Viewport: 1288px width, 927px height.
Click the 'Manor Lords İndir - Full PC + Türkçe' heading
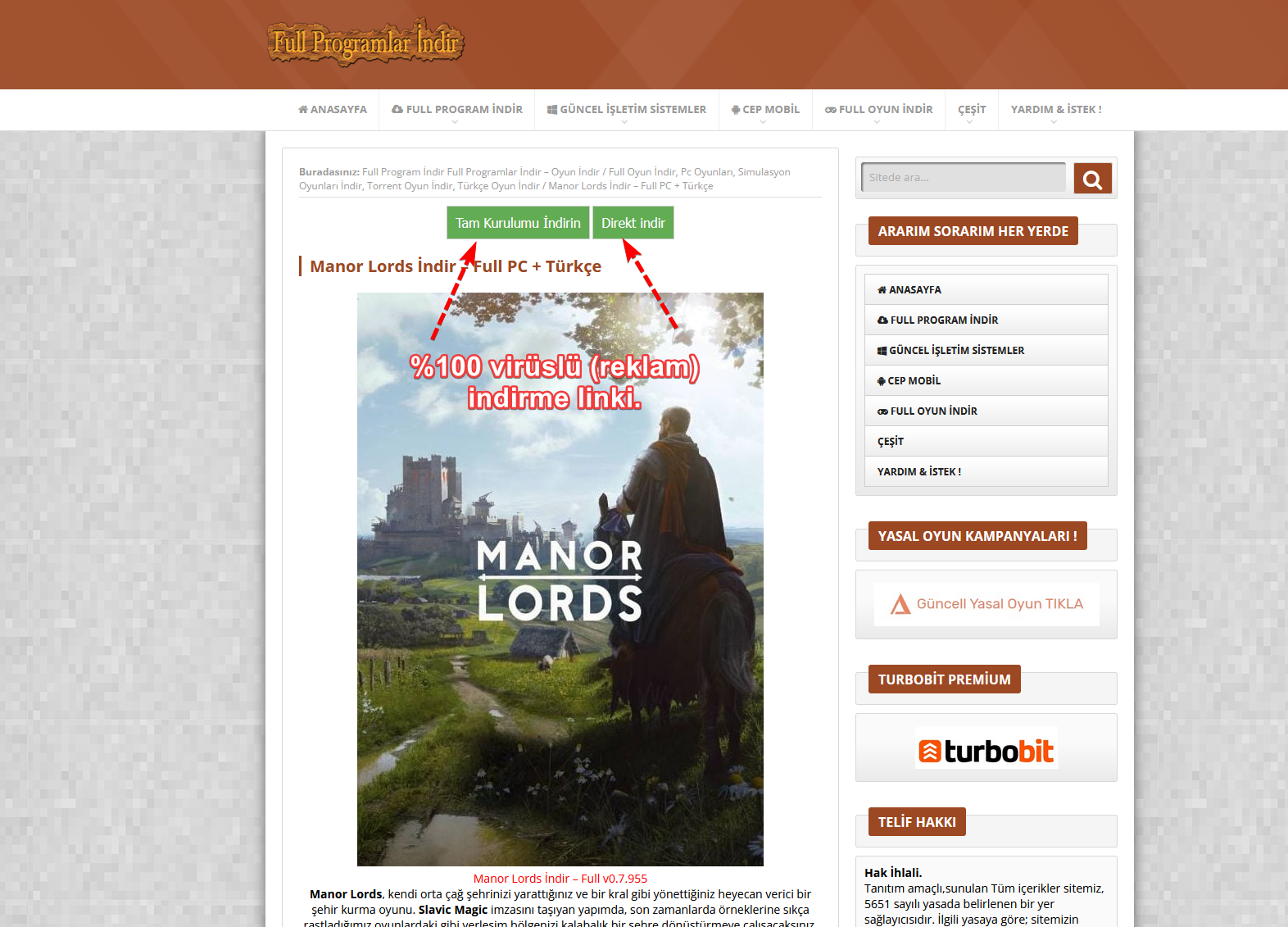point(456,266)
